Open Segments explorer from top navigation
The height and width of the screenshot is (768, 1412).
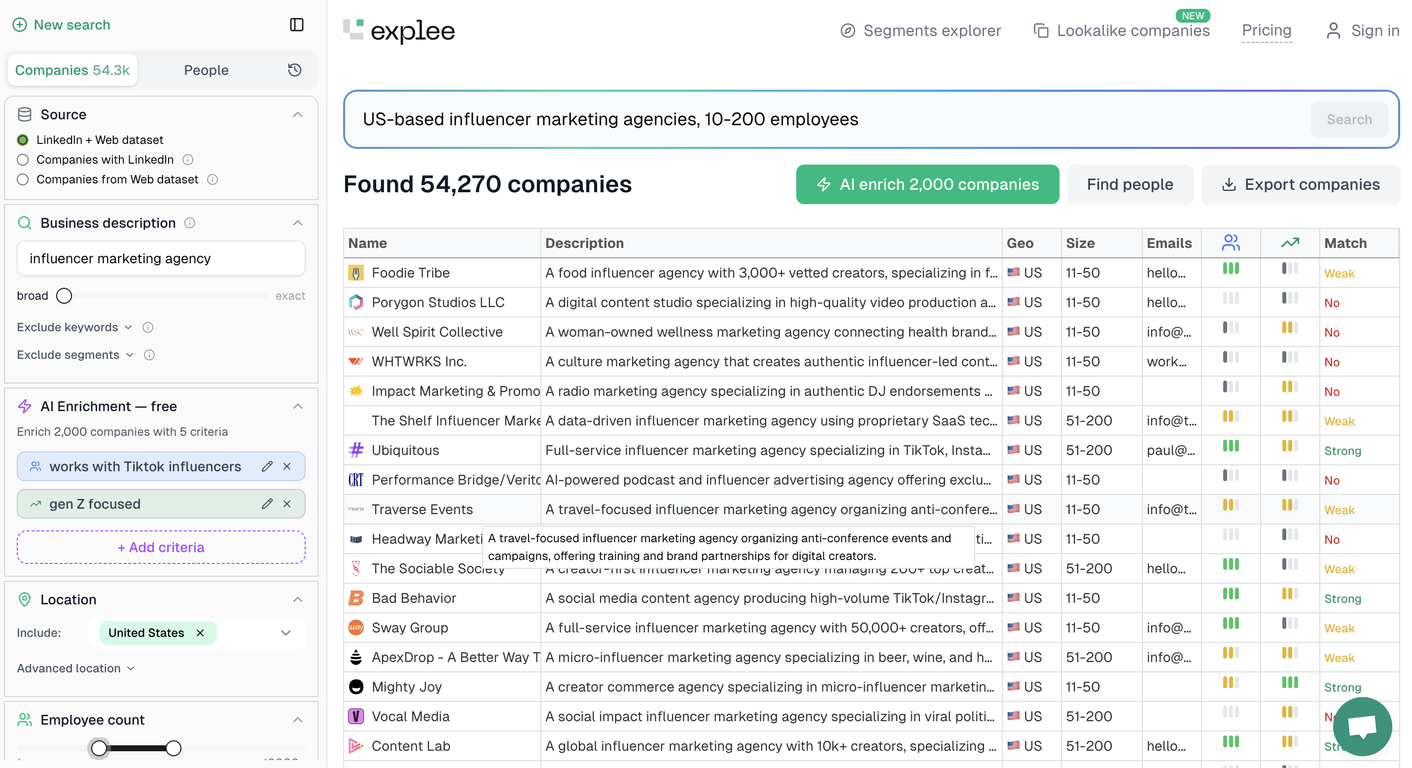point(920,31)
